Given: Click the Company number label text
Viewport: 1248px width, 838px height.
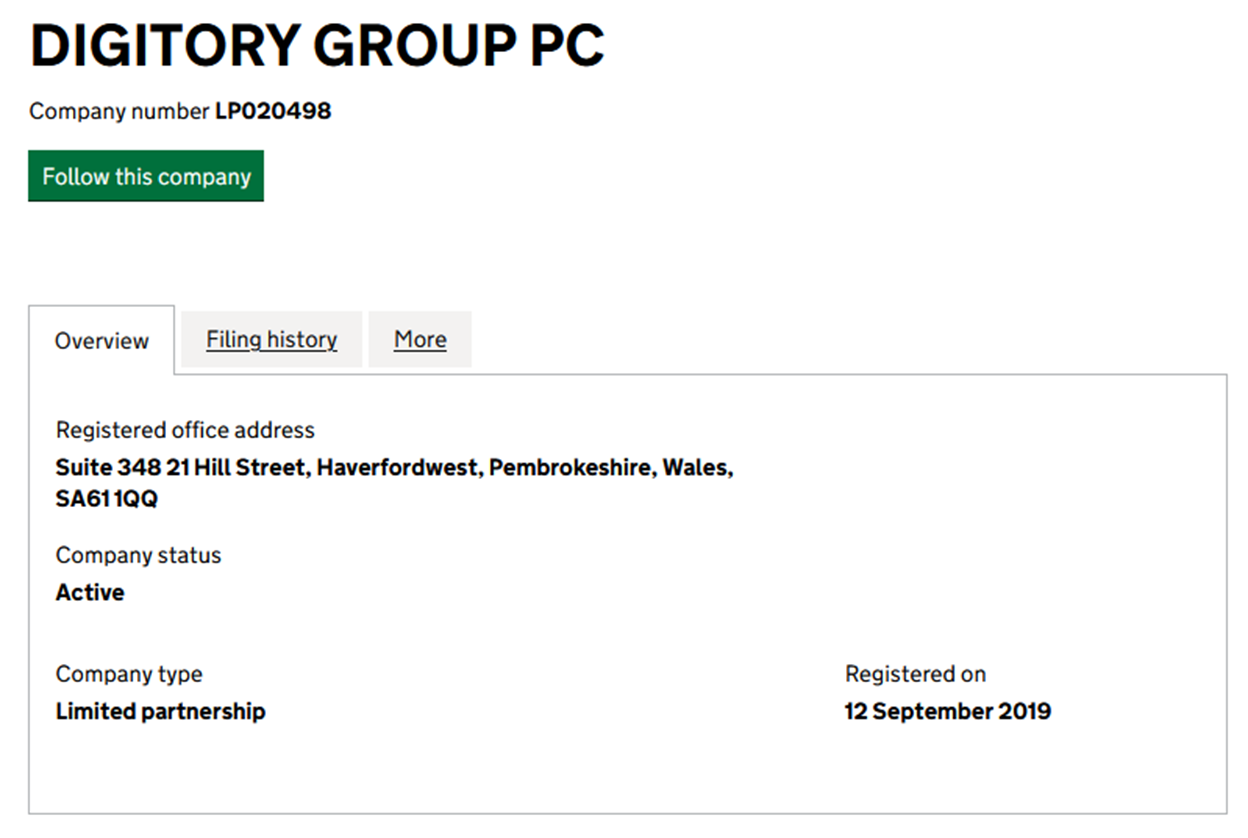Looking at the screenshot, I should [119, 111].
